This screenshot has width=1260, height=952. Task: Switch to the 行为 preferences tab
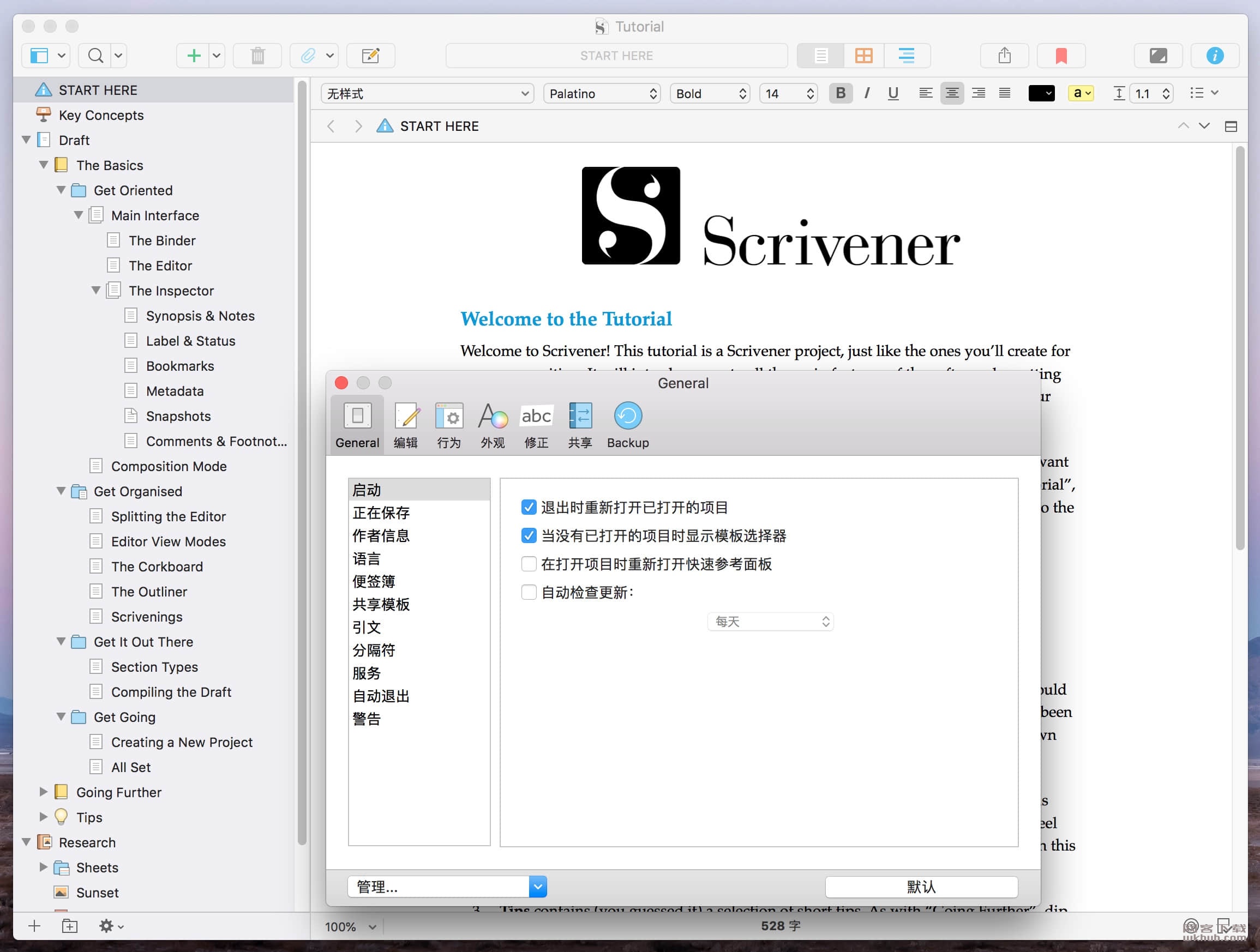(x=449, y=425)
